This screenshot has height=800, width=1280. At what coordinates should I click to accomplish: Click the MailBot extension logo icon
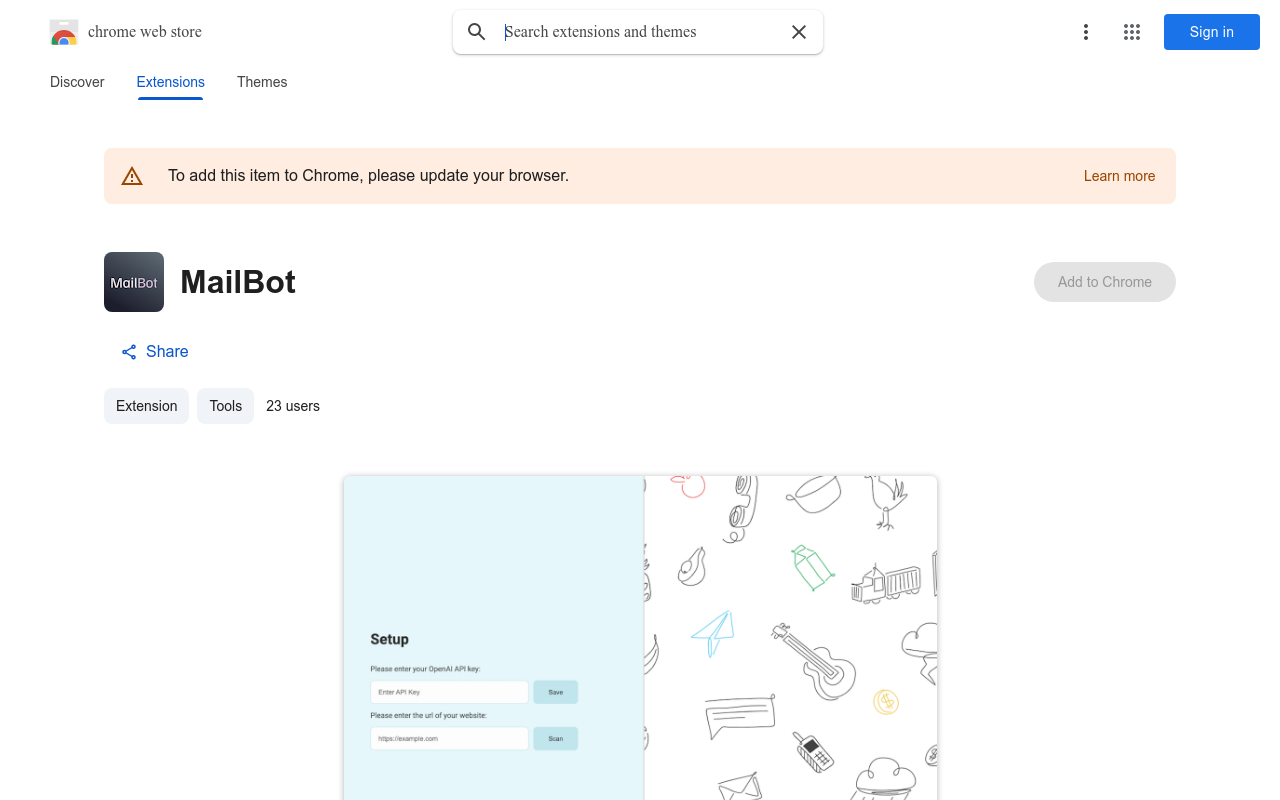point(134,282)
